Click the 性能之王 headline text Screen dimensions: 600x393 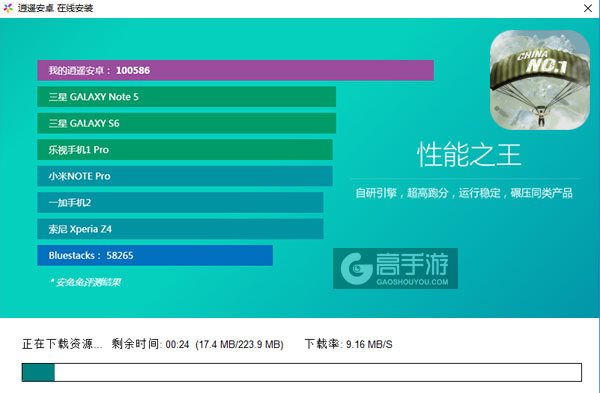coord(469,155)
